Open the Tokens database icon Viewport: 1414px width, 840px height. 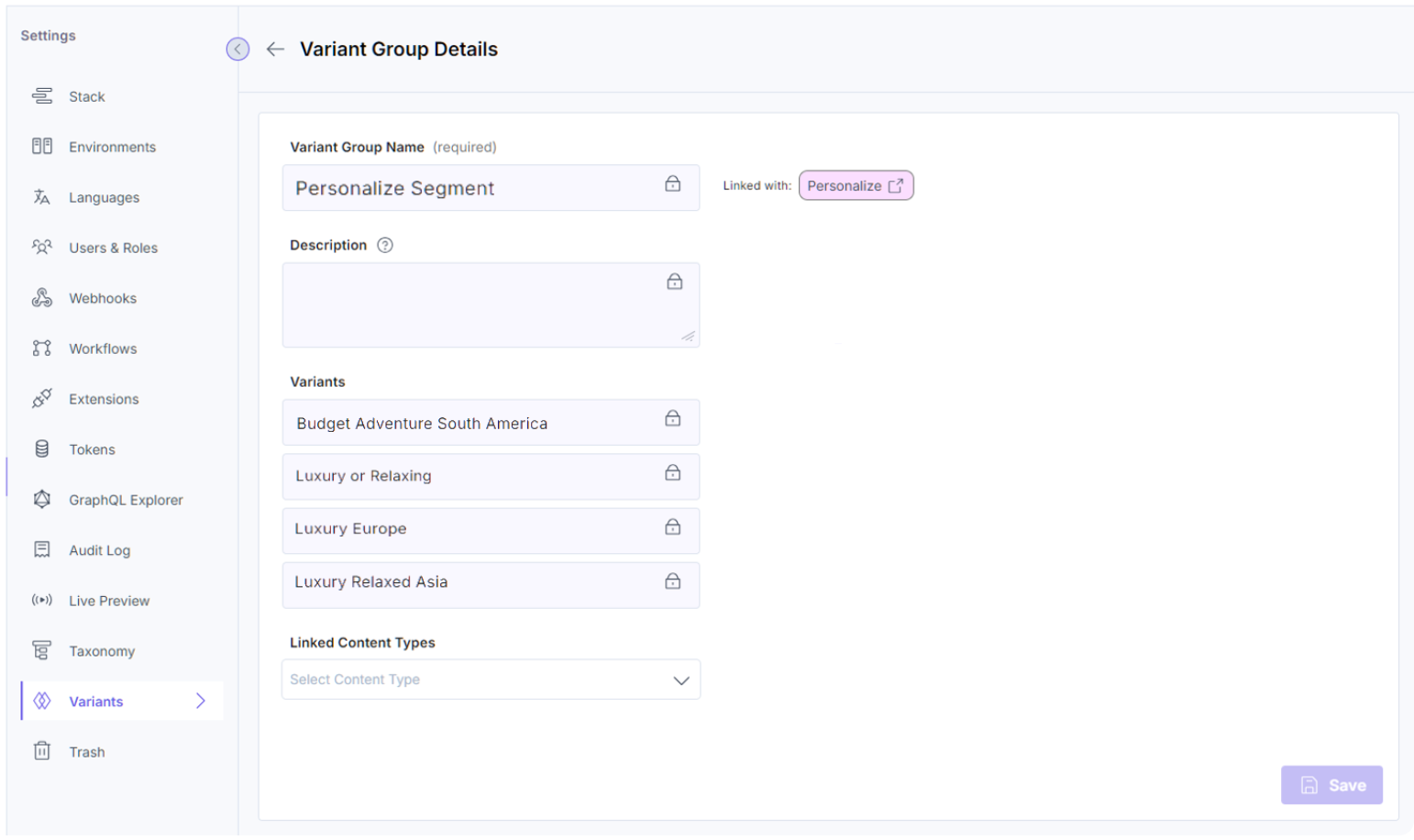pos(42,449)
